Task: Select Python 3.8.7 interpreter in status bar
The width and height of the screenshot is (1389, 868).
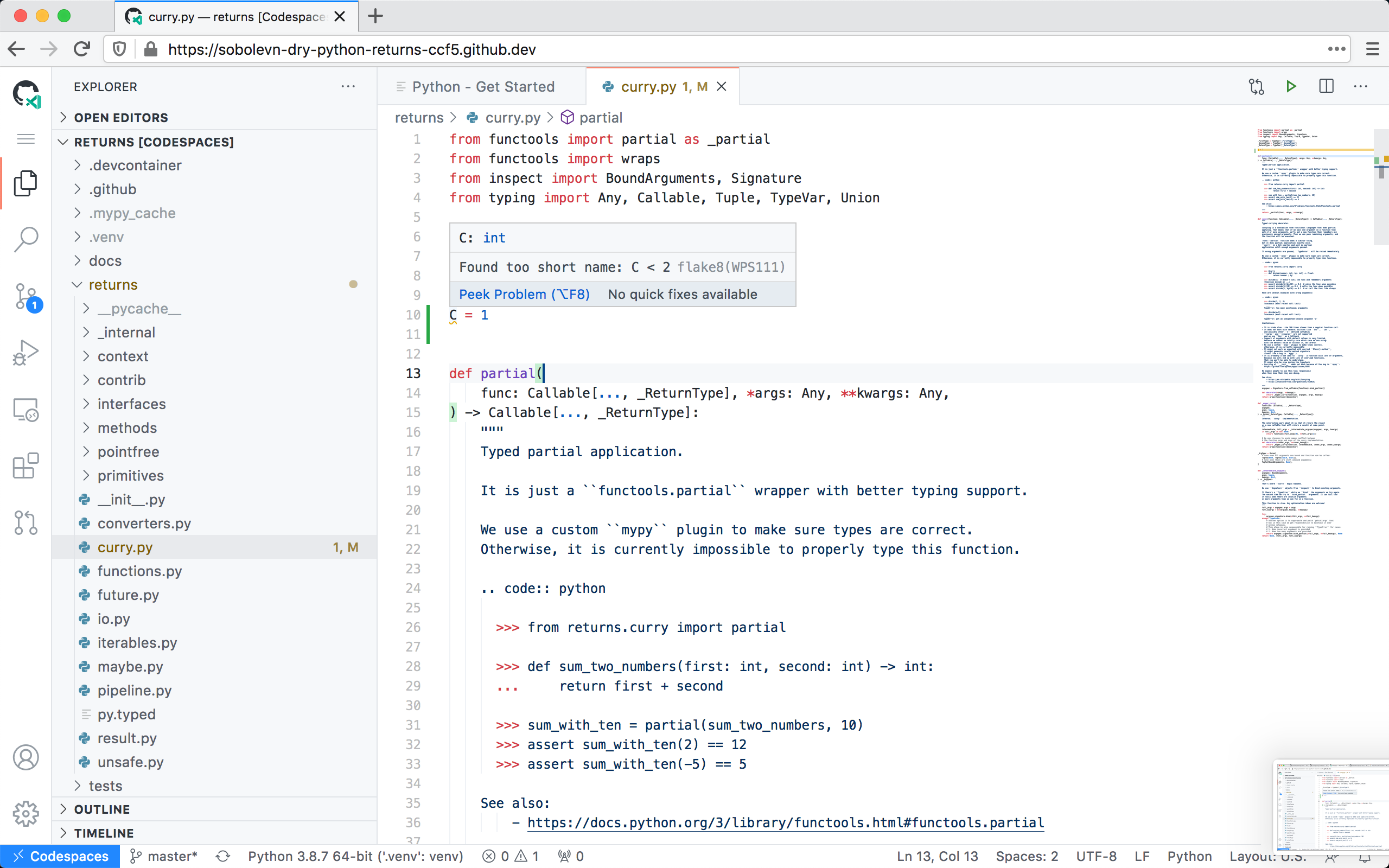Action: 355,856
